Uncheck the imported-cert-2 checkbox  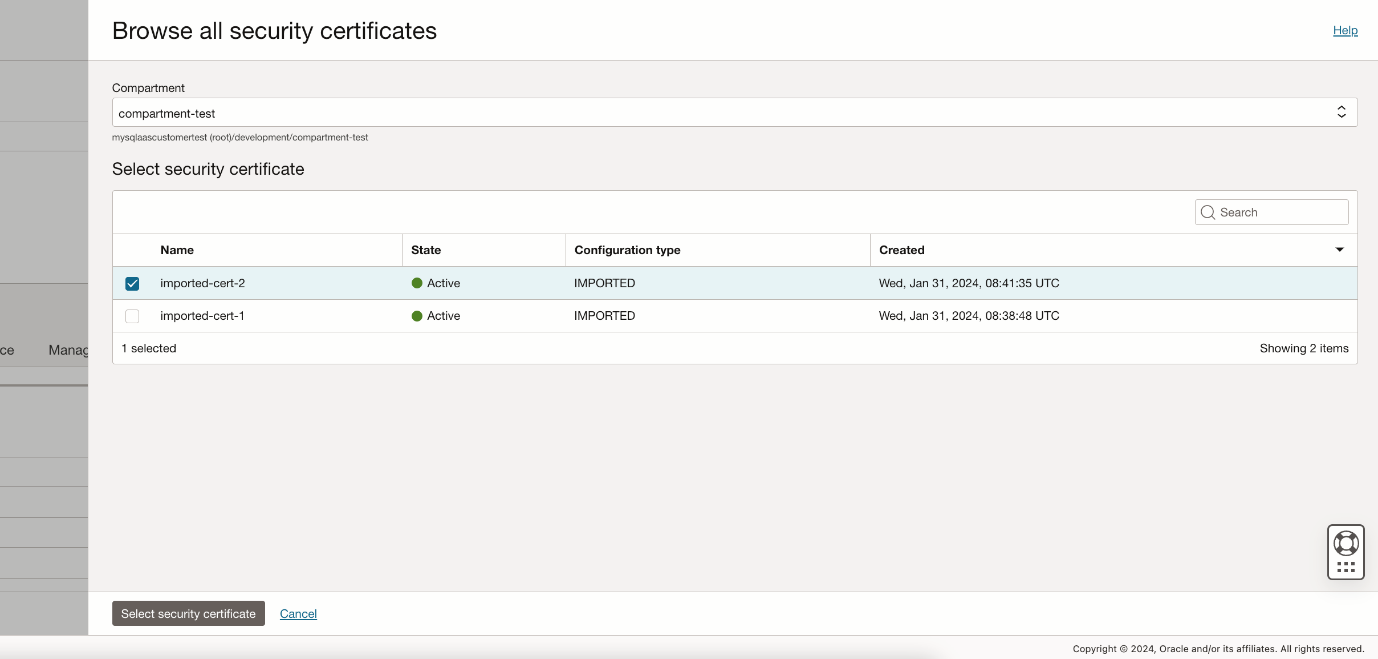[x=132, y=283]
